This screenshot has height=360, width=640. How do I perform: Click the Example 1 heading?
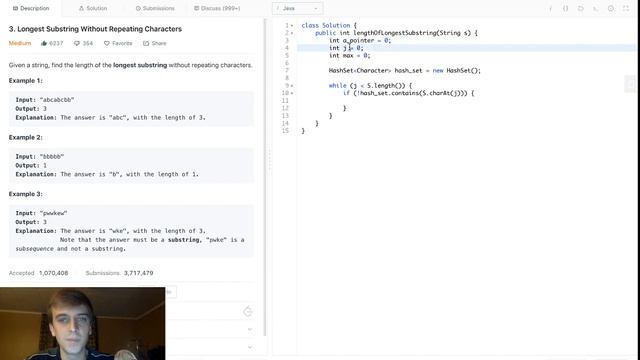(x=25, y=81)
